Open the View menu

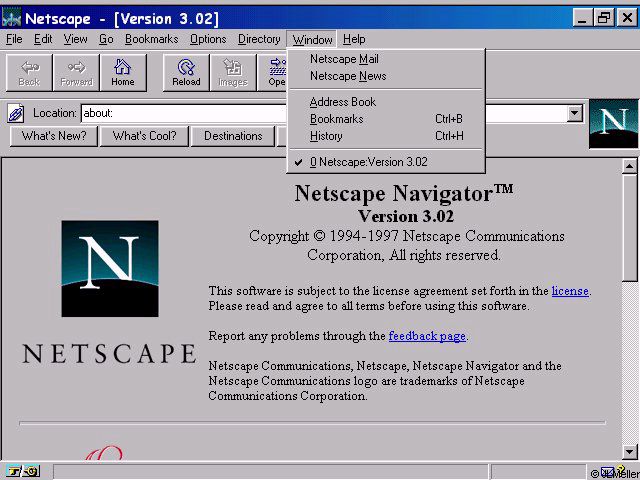coord(75,39)
